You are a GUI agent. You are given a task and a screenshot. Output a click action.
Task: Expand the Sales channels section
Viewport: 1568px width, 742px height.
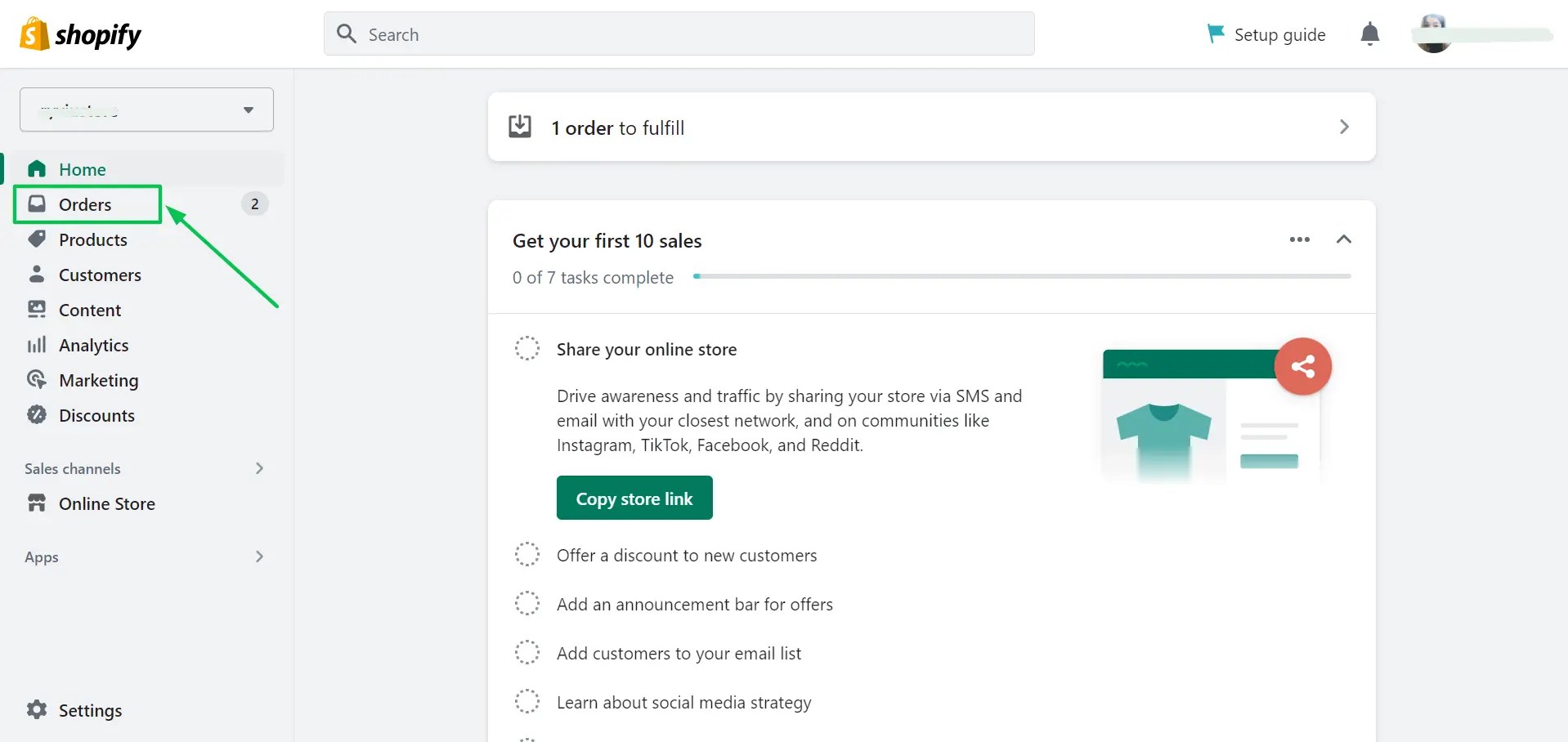(x=259, y=468)
